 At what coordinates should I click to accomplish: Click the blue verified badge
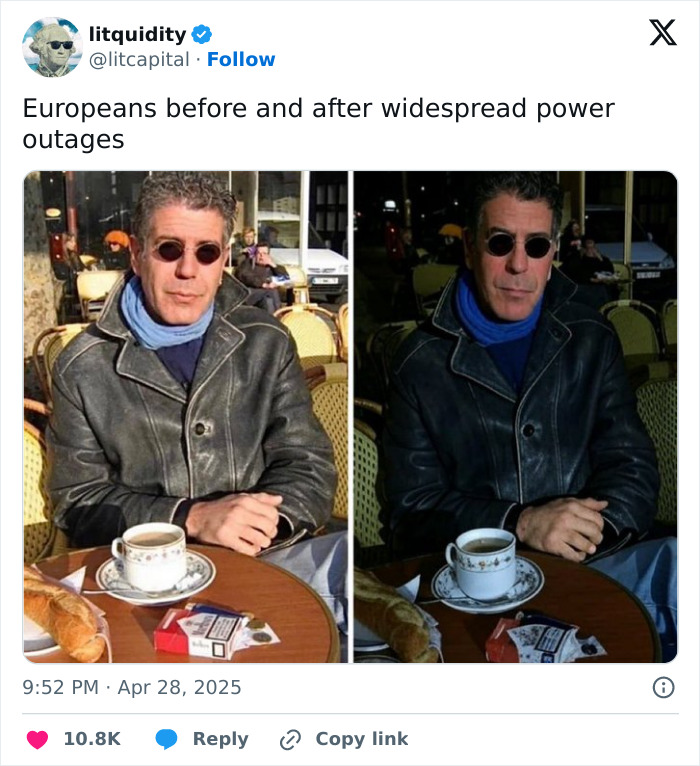click(201, 35)
